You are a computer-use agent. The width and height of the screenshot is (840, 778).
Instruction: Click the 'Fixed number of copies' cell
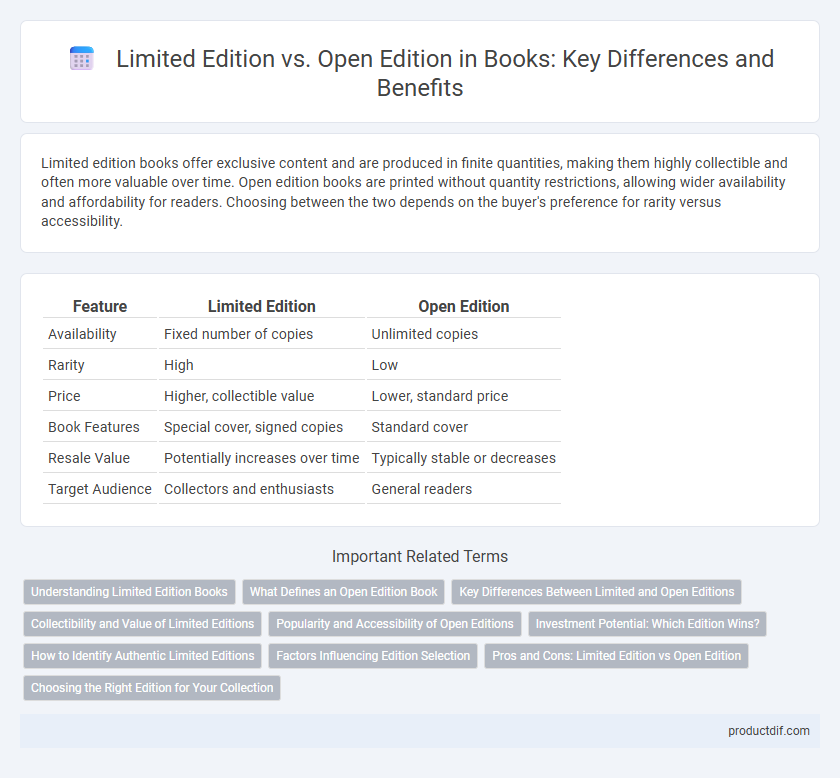238,334
